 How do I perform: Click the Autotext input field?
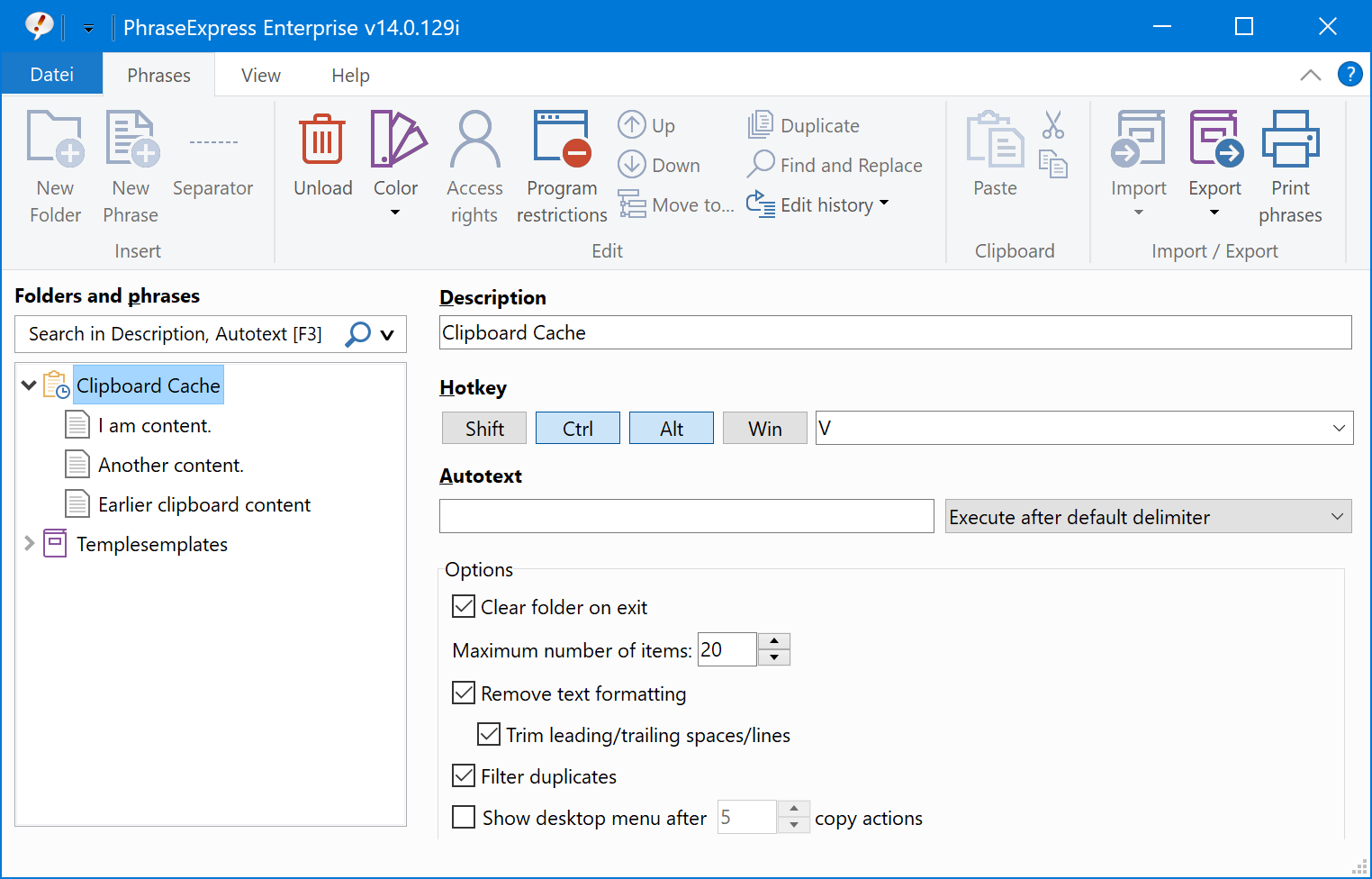[687, 516]
